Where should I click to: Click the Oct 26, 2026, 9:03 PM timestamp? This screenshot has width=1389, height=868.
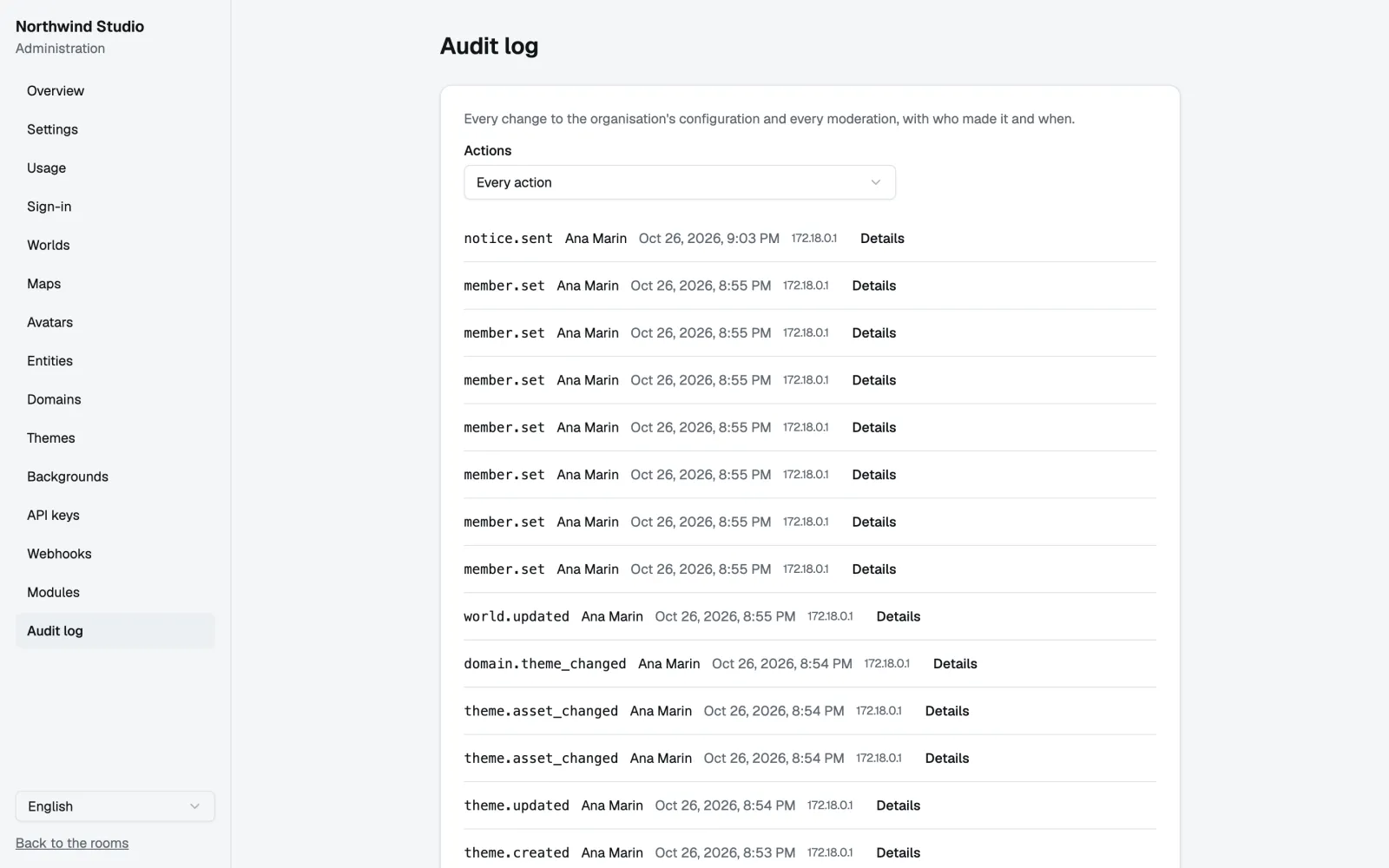click(709, 239)
